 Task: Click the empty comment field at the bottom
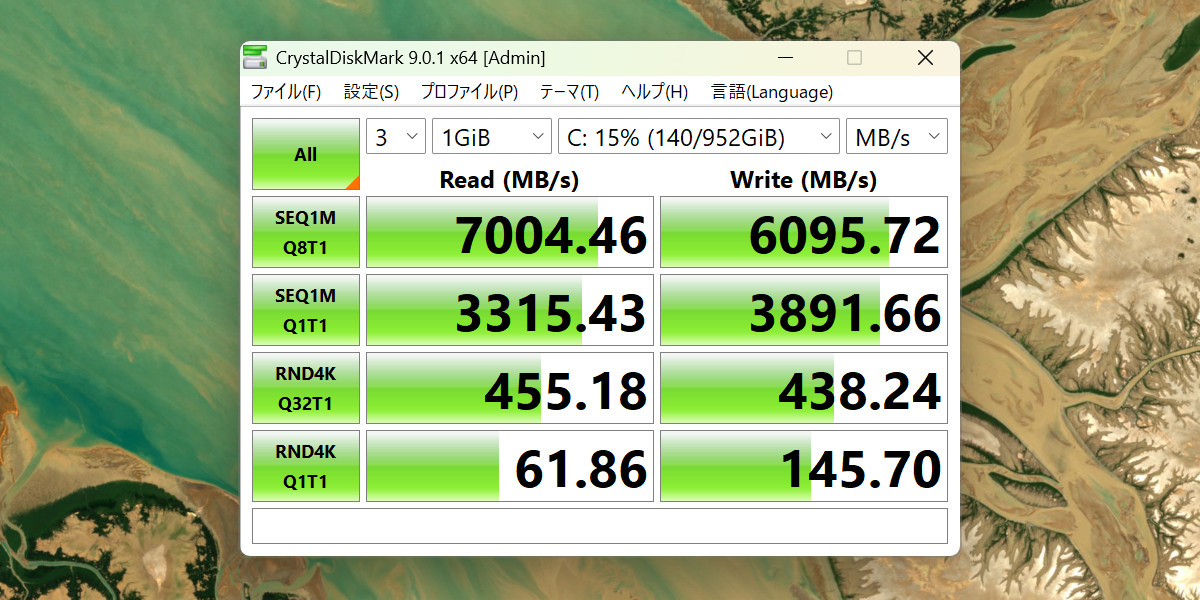[599, 526]
